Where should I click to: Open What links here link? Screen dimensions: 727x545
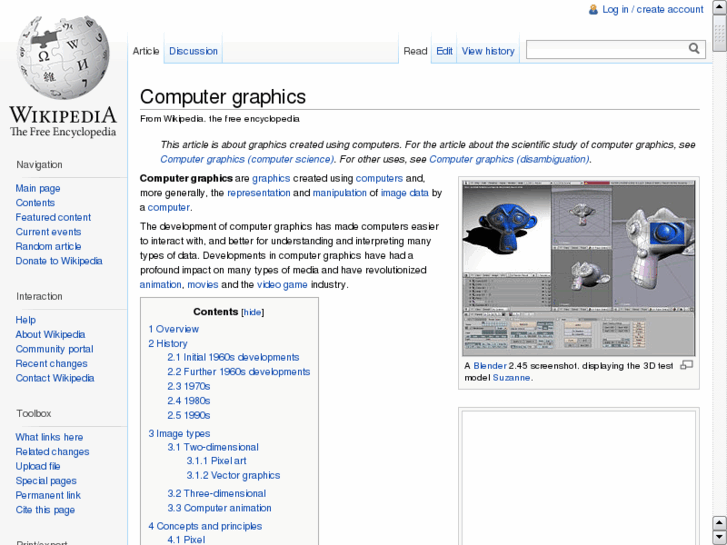coord(49,437)
